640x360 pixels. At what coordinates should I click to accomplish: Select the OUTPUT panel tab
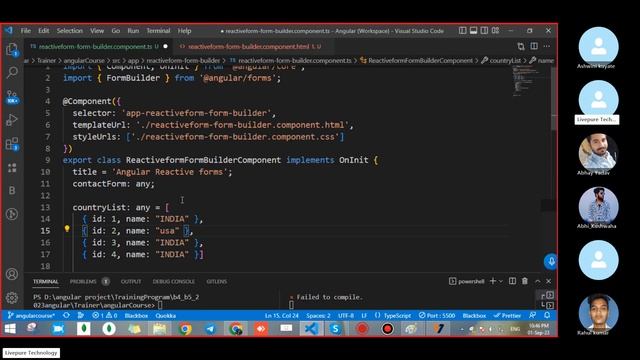(131, 282)
